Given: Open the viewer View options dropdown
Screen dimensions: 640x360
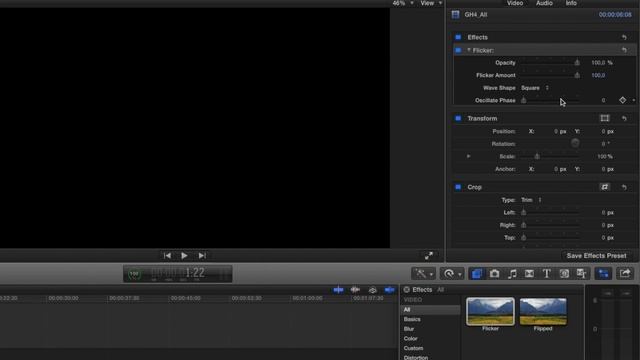Looking at the screenshot, I should point(431,3).
